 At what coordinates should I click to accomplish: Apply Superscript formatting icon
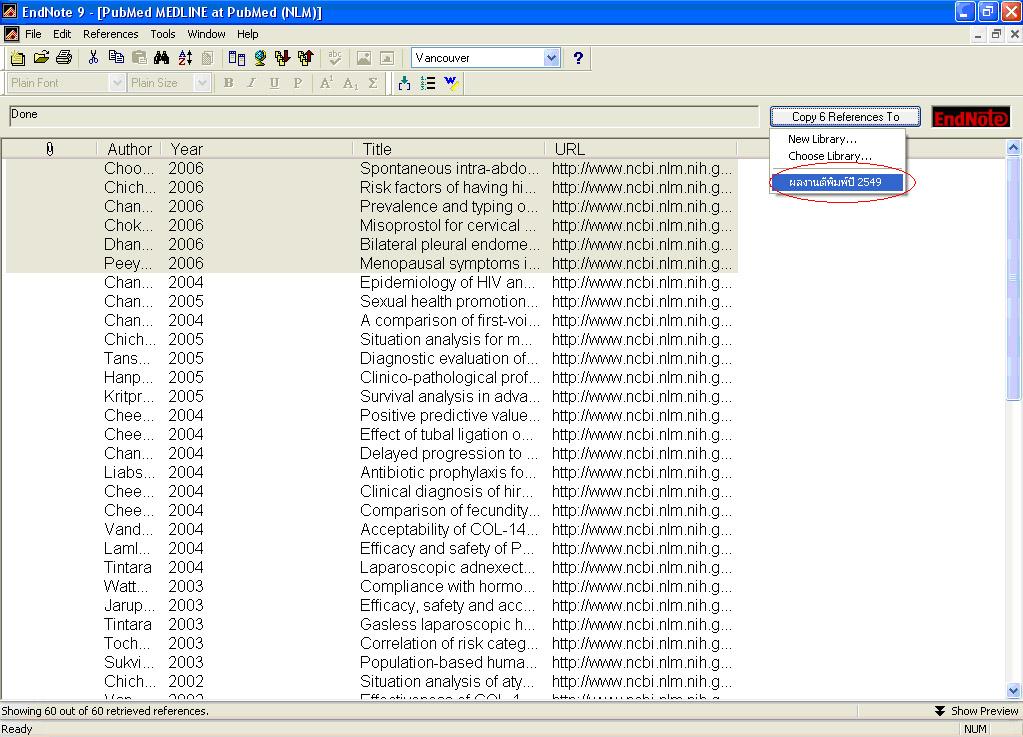326,83
